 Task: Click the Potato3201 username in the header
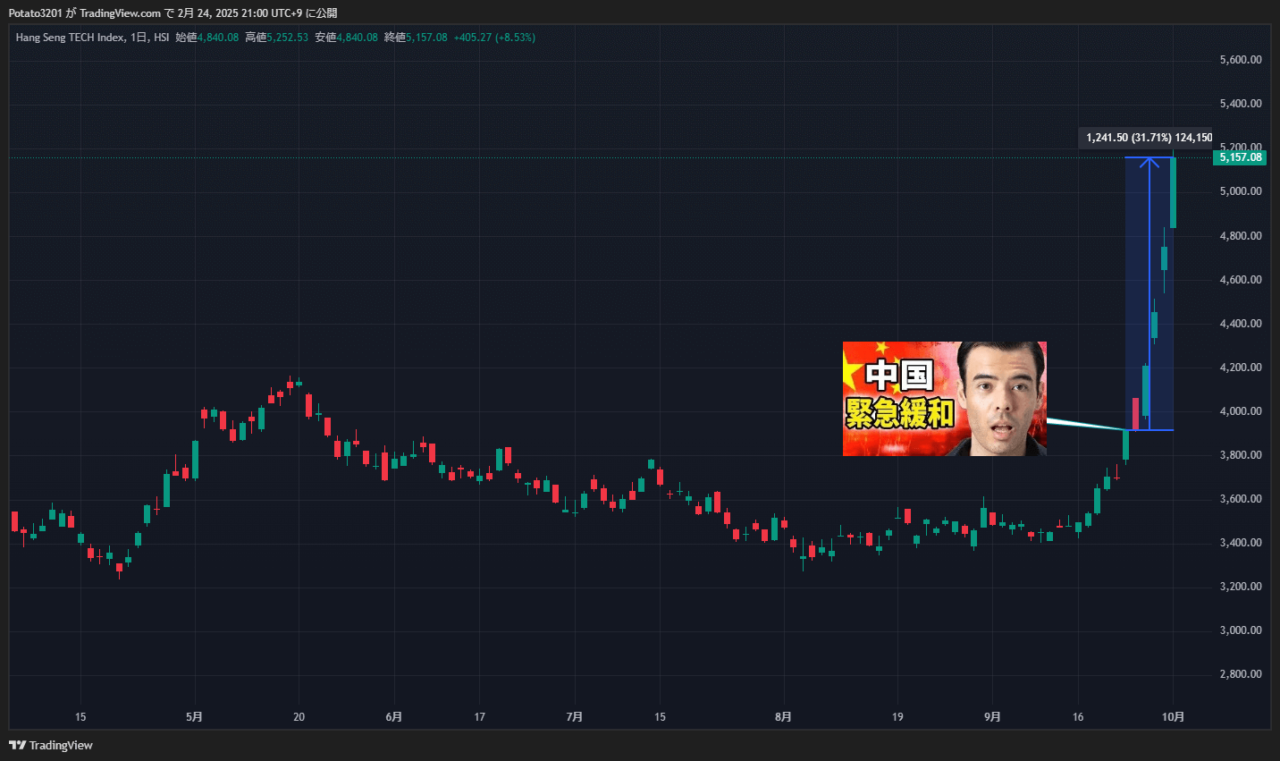pyautogui.click(x=35, y=13)
